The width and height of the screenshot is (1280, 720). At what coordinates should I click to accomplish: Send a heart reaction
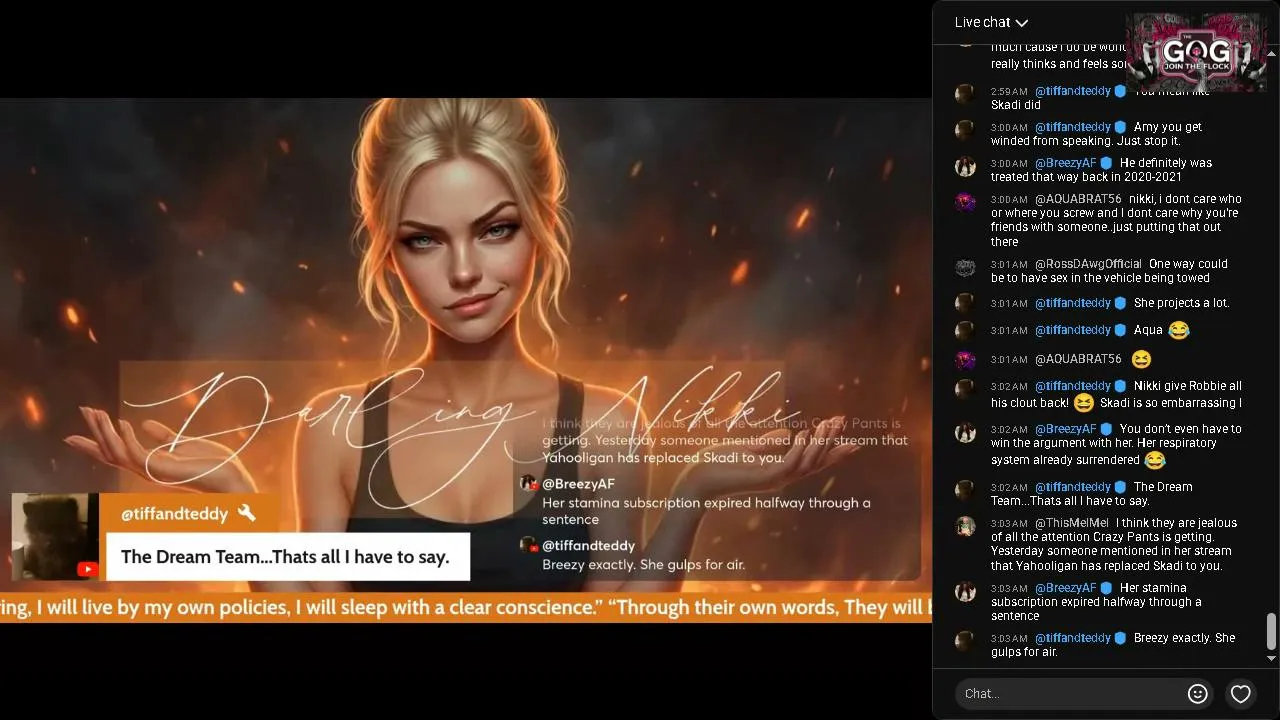(x=1240, y=693)
